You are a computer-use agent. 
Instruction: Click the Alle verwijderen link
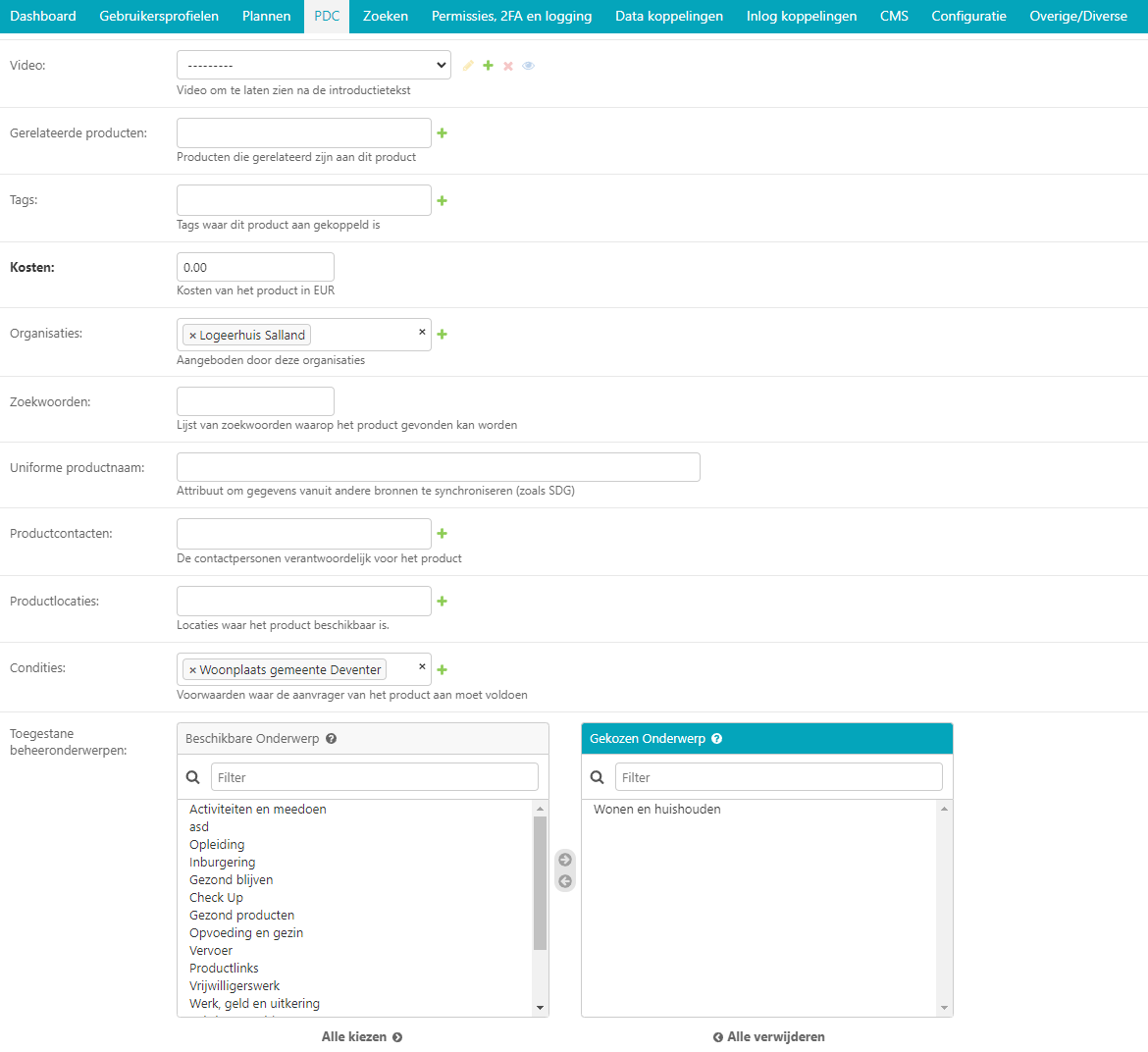[x=768, y=1037]
